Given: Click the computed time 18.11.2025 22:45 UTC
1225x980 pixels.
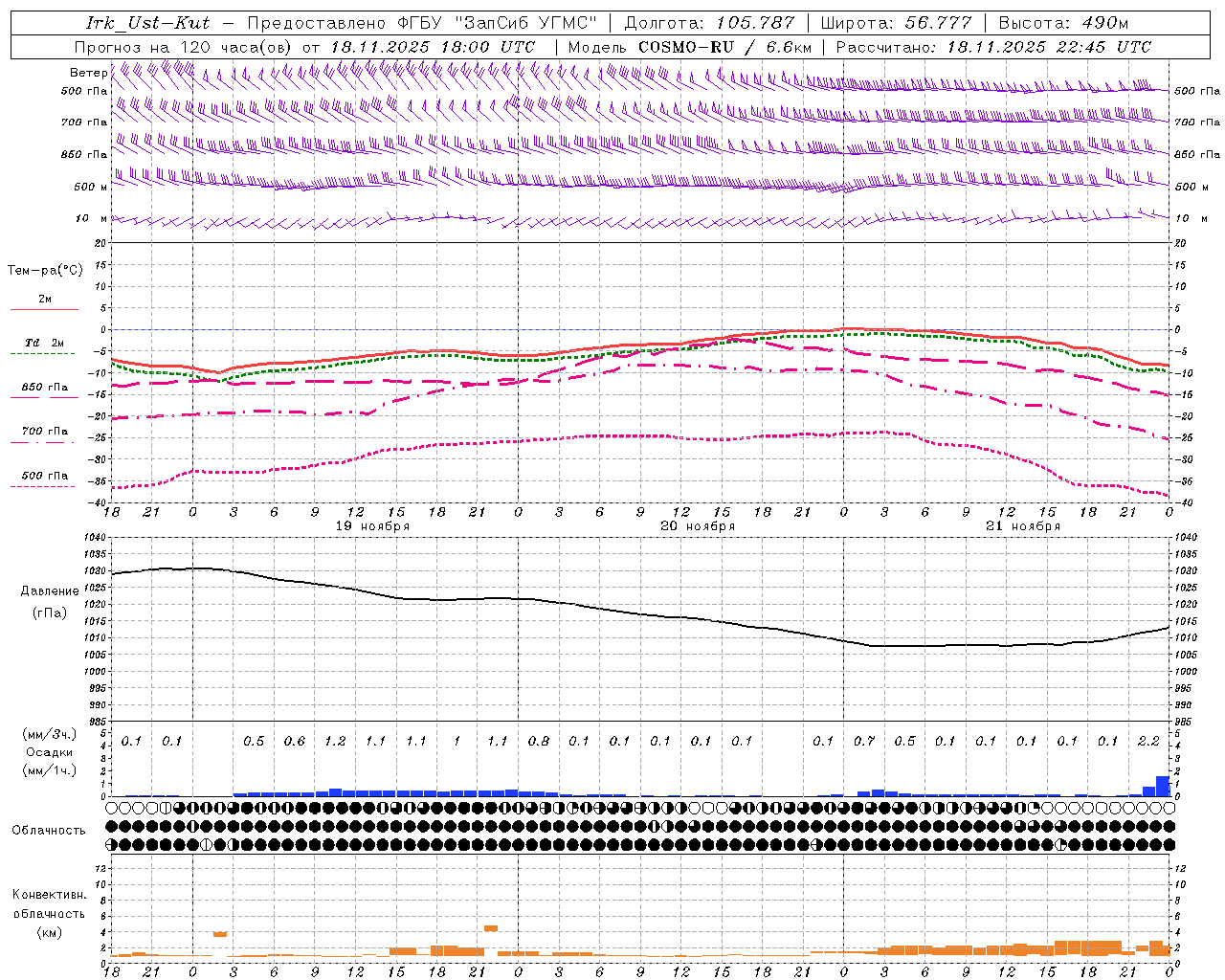Looking at the screenshot, I should tap(1050, 47).
